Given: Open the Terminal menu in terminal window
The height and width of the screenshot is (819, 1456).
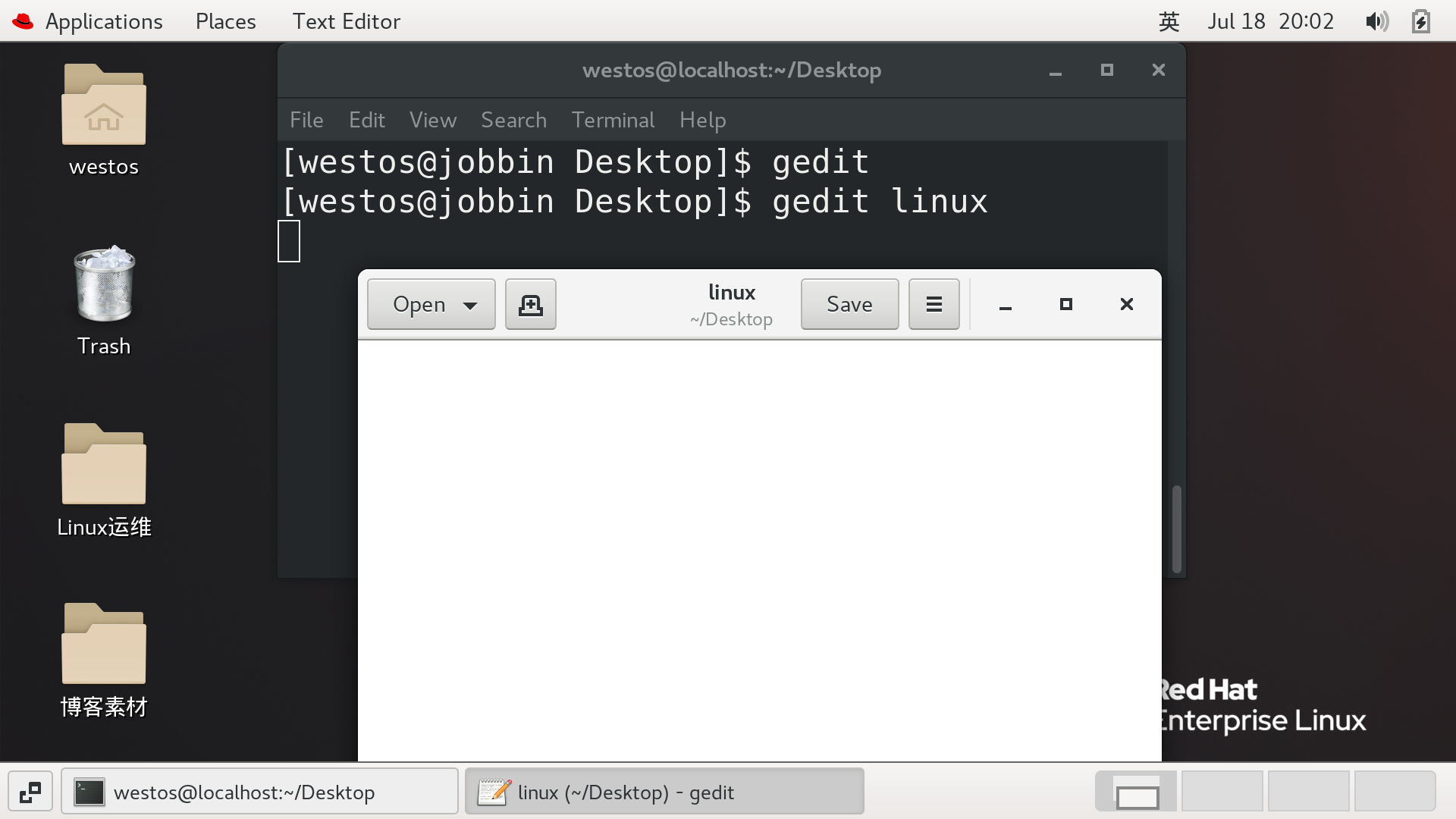Looking at the screenshot, I should [x=613, y=120].
